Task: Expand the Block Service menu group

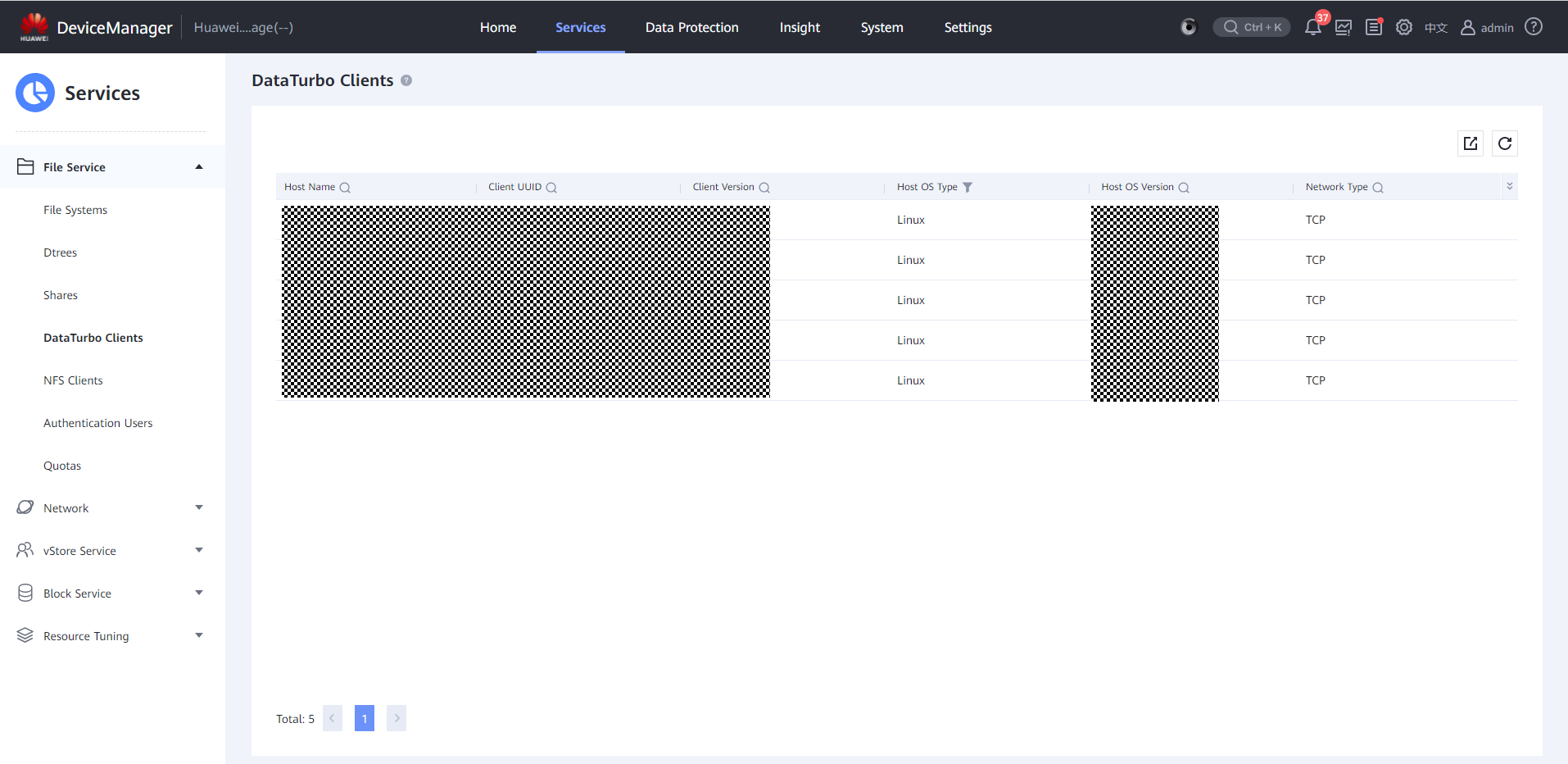Action: 198,593
